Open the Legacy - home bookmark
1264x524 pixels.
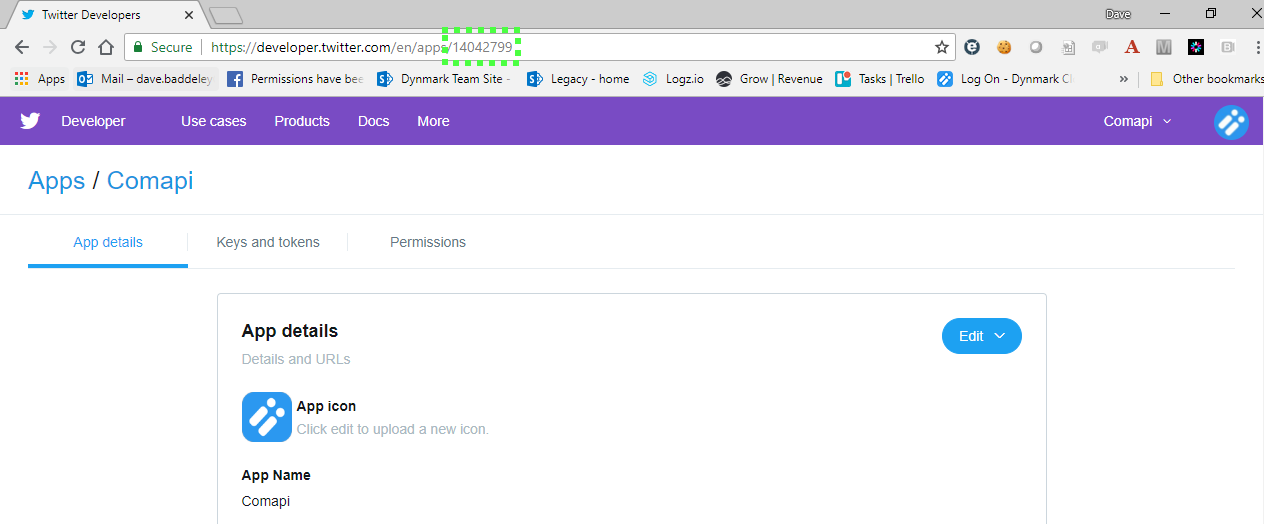click(x=579, y=79)
